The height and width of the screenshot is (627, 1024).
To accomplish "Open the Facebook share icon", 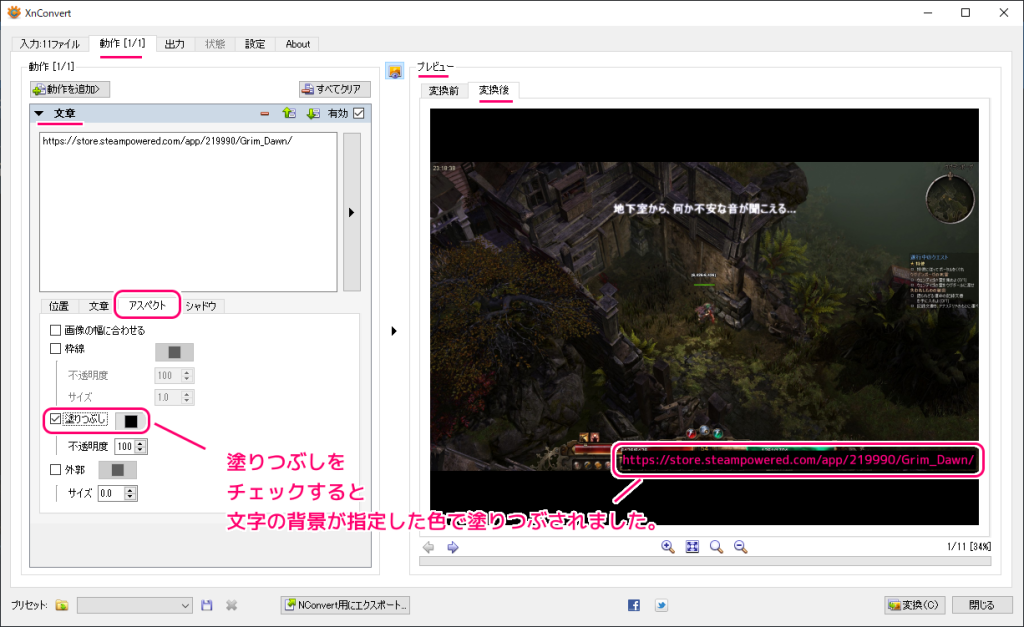I will coord(634,605).
